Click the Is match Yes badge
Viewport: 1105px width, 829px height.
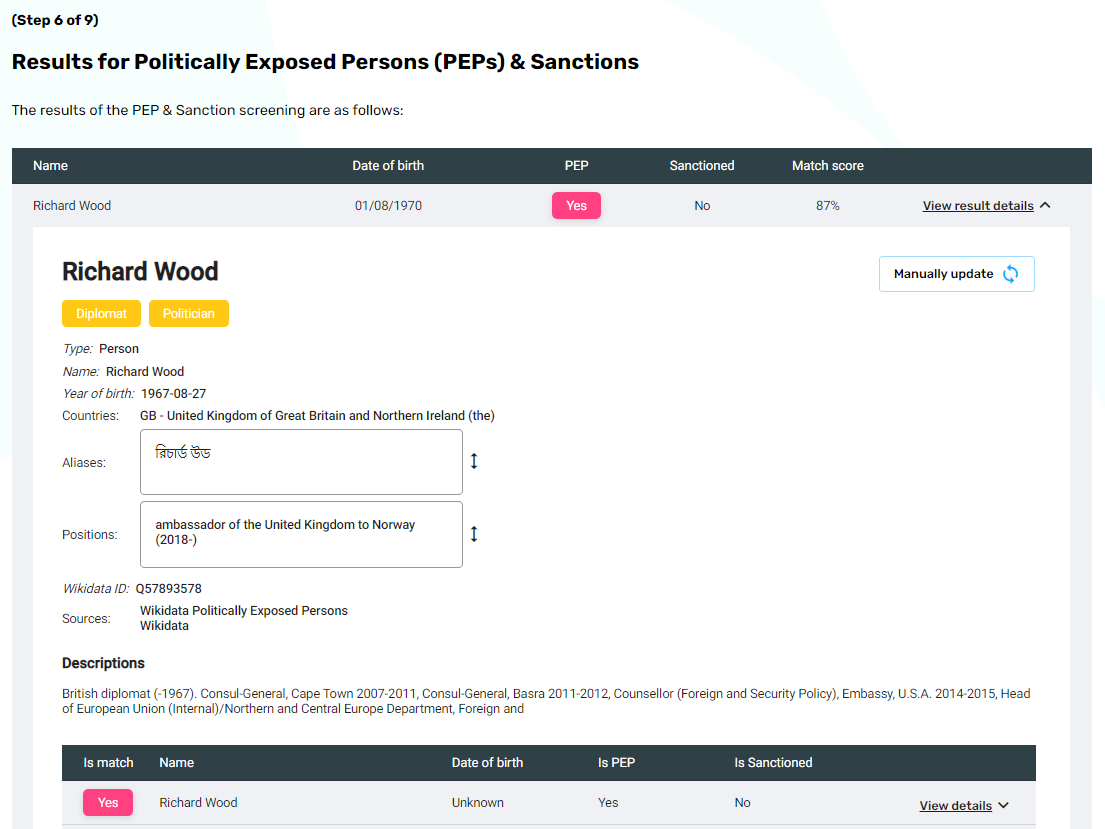coord(108,803)
